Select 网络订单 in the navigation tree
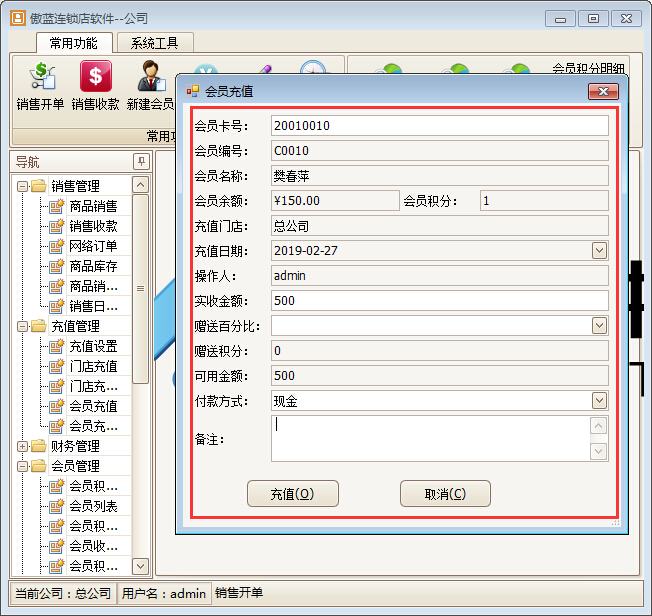The image size is (652, 616). pos(93,246)
